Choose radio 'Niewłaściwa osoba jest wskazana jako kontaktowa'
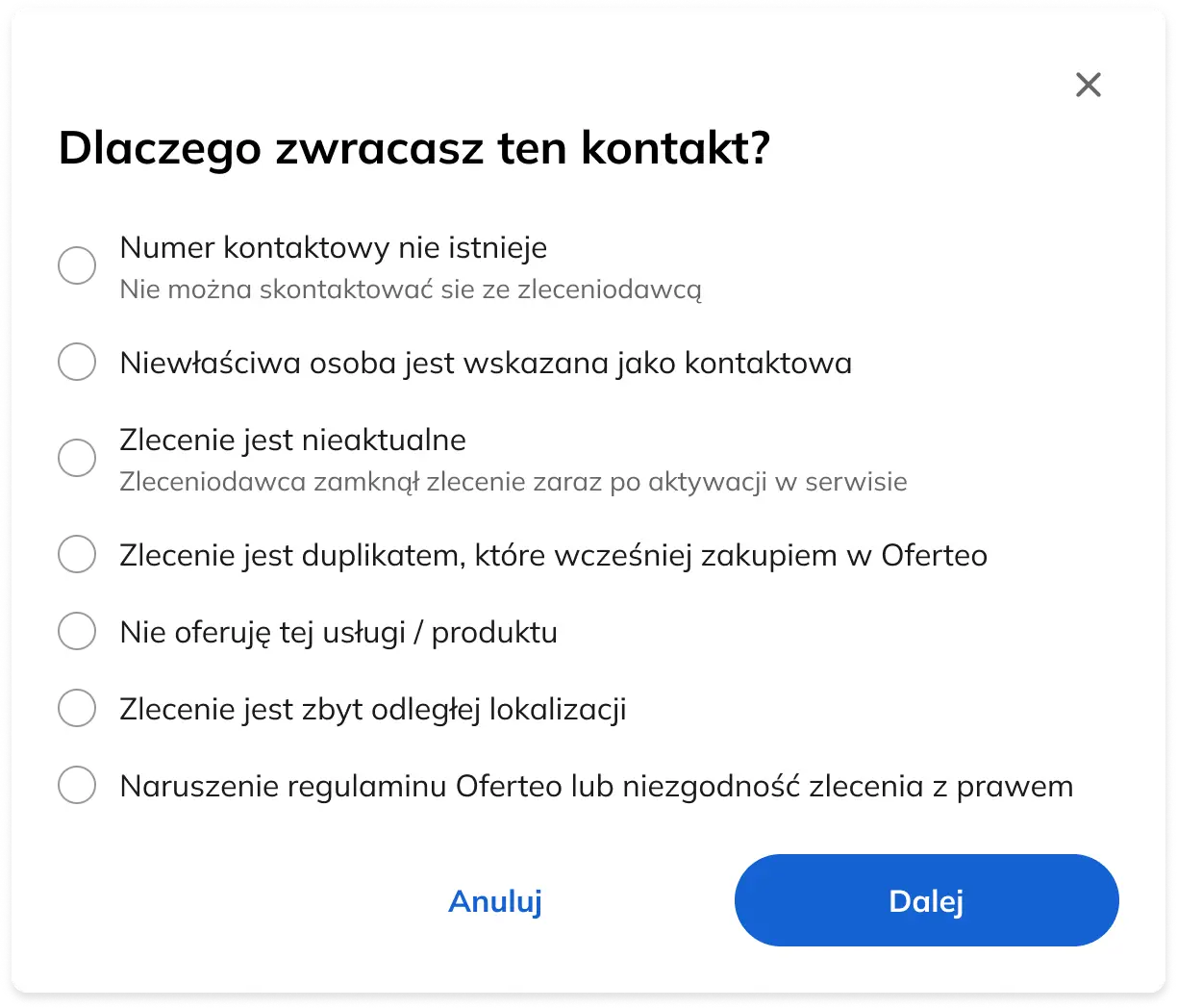Viewport: 1177px width, 1008px height. [77, 363]
